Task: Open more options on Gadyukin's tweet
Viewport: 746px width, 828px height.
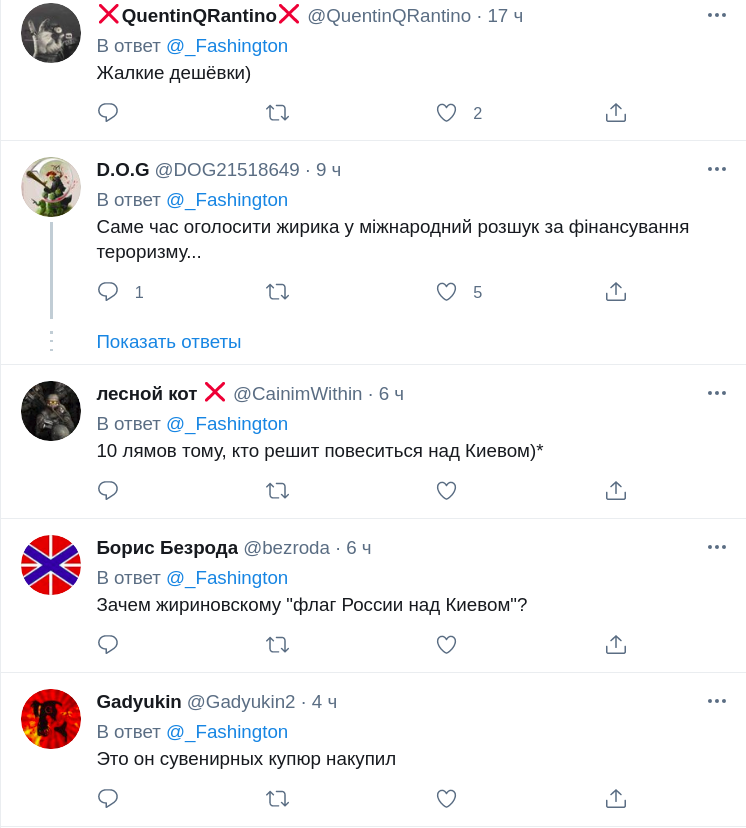Action: point(716,701)
